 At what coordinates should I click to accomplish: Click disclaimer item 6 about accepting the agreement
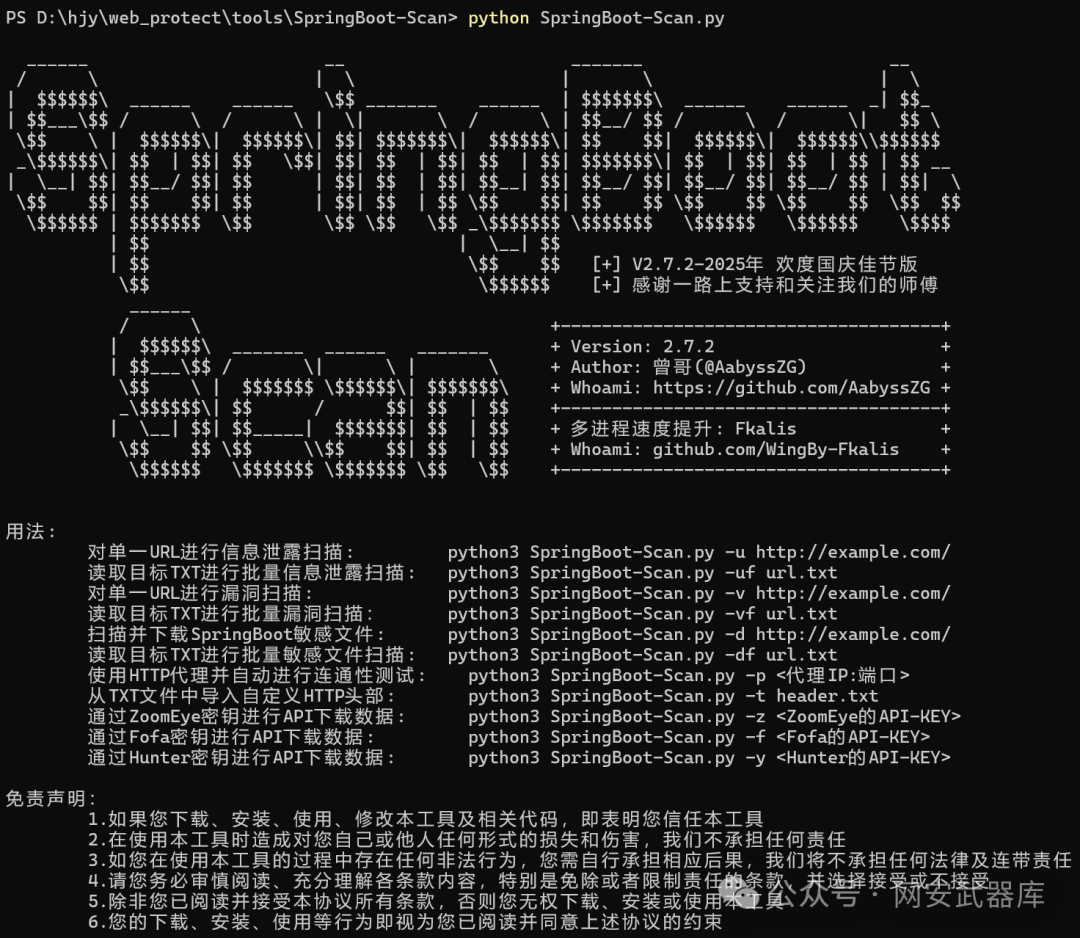pos(350,928)
